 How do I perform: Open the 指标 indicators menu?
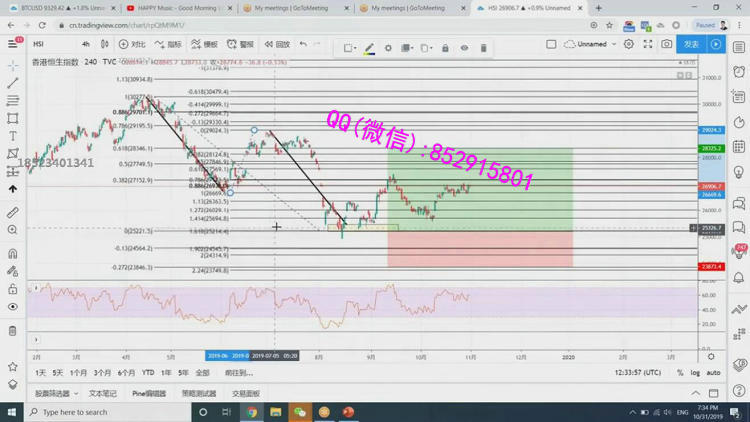pyautogui.click(x=169, y=44)
